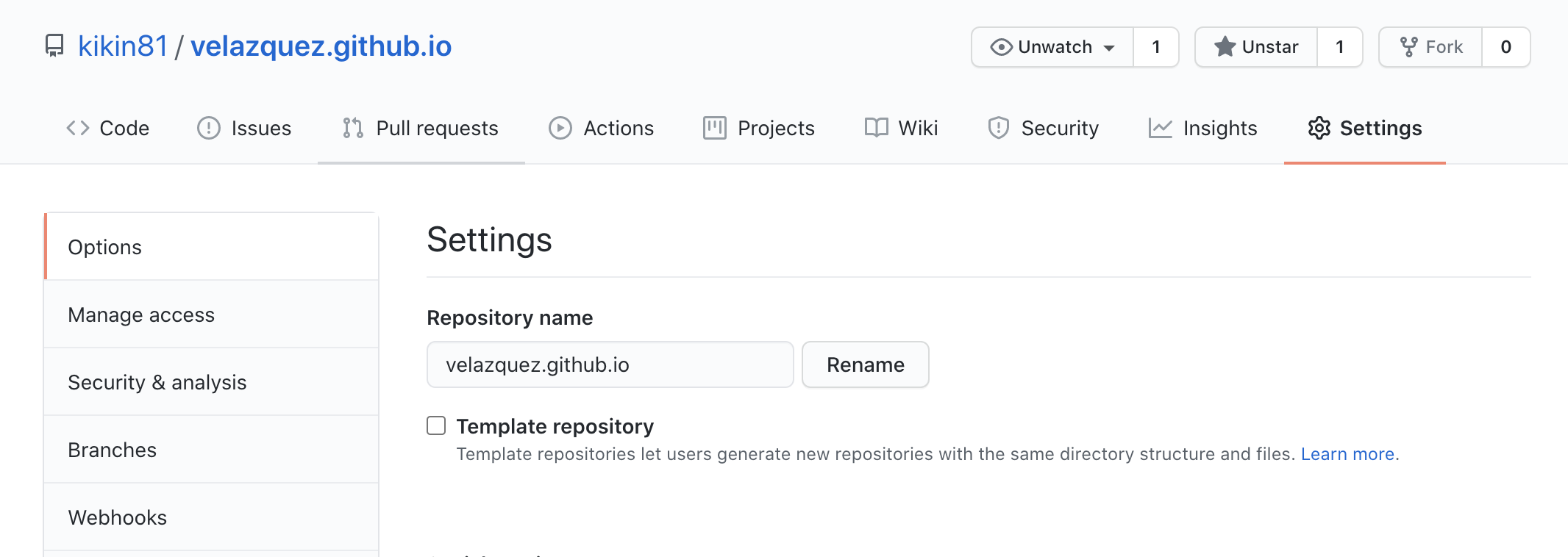
Task: Click the Issues circle-exclamation icon
Action: 209,128
